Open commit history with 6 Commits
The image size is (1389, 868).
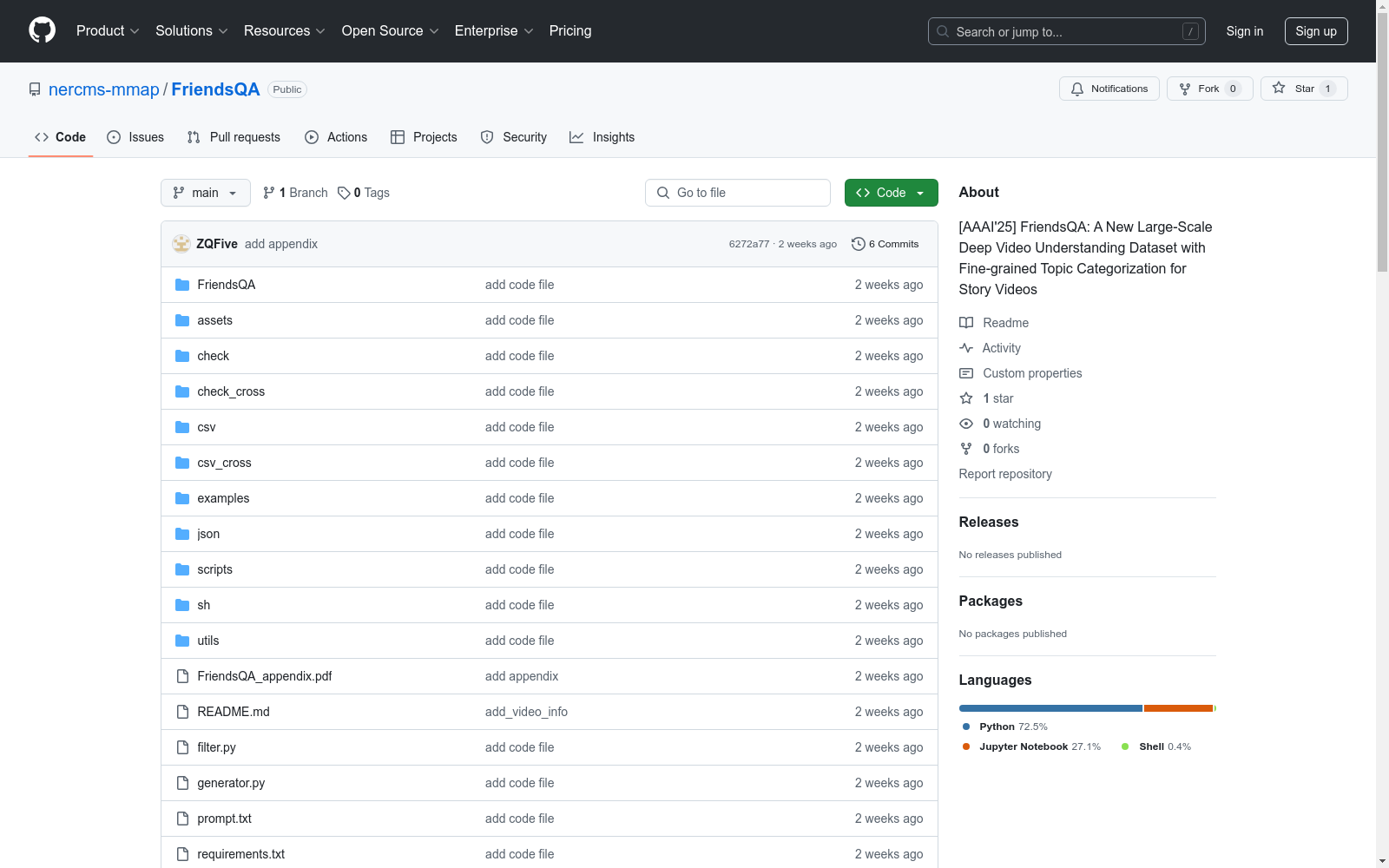pos(885,244)
